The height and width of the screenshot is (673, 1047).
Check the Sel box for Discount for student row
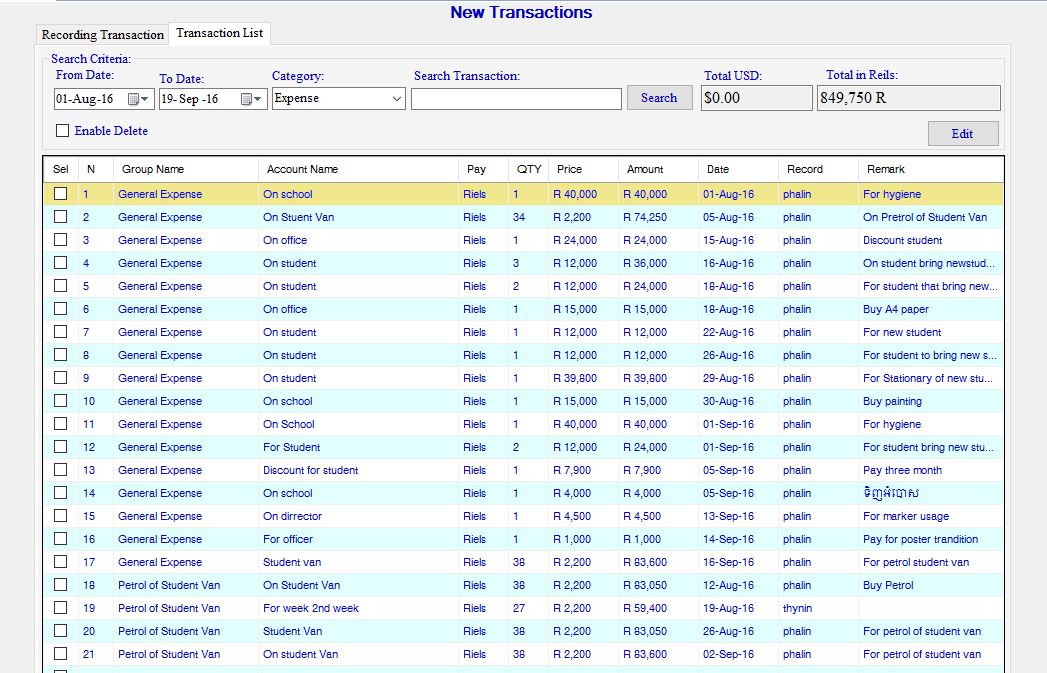coord(59,470)
